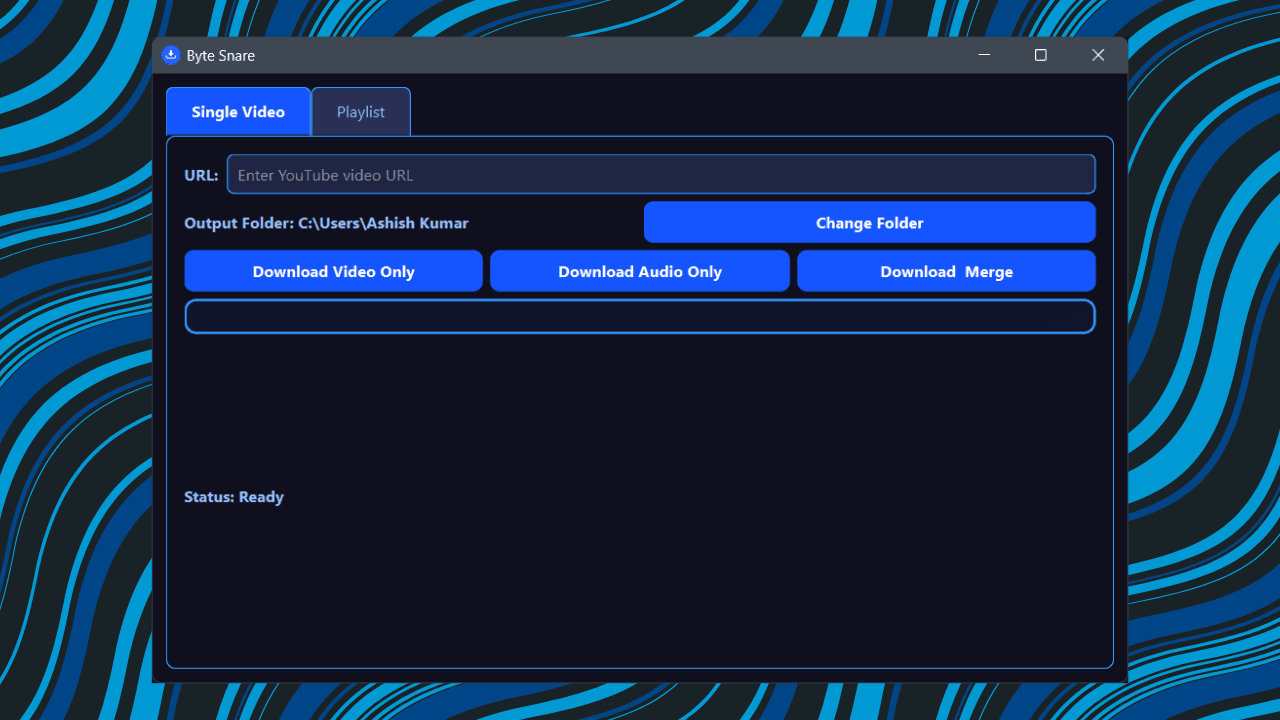
Task: Click the Download Merge button
Action: (x=946, y=271)
